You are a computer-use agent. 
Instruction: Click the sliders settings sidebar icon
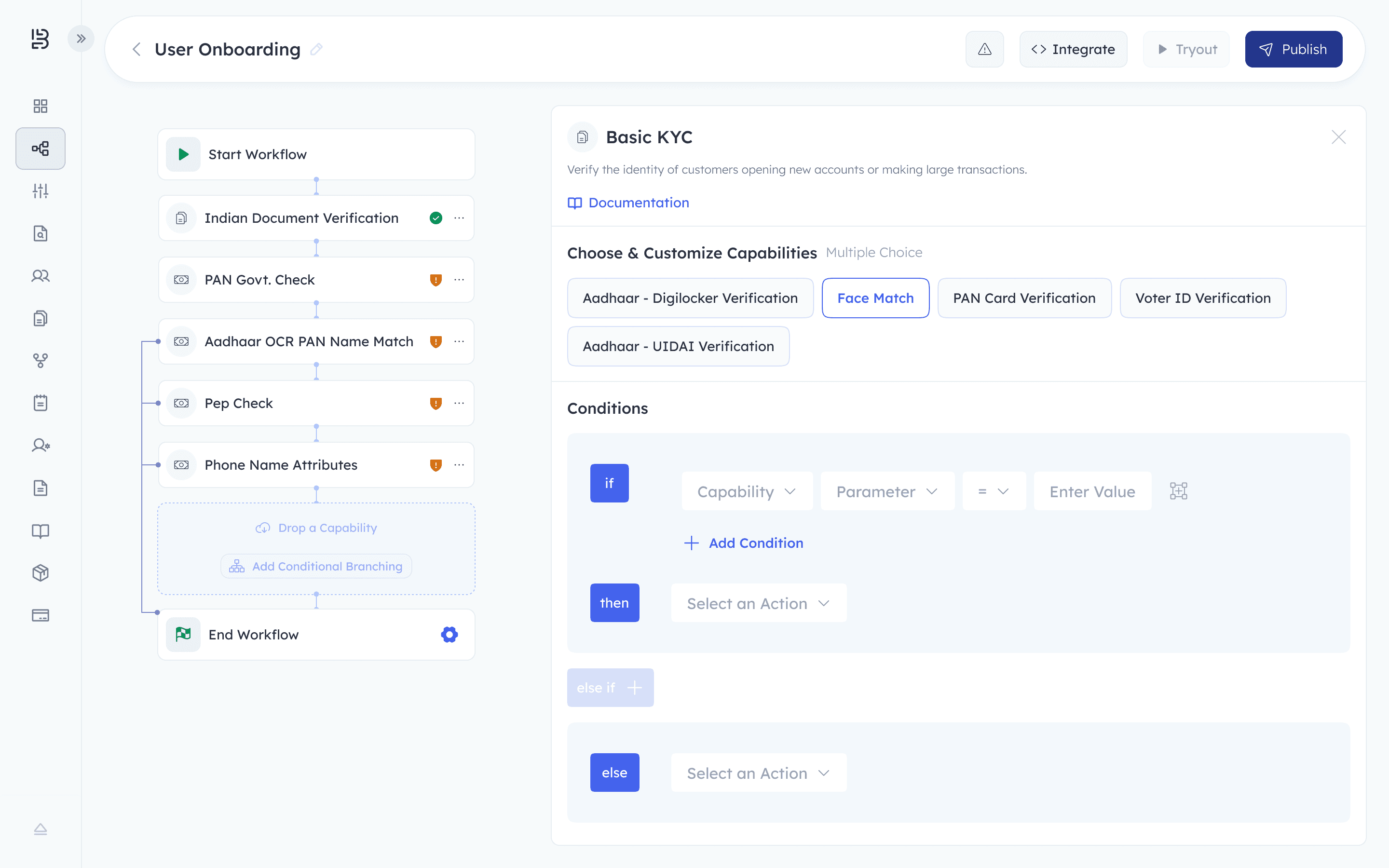coord(40,190)
